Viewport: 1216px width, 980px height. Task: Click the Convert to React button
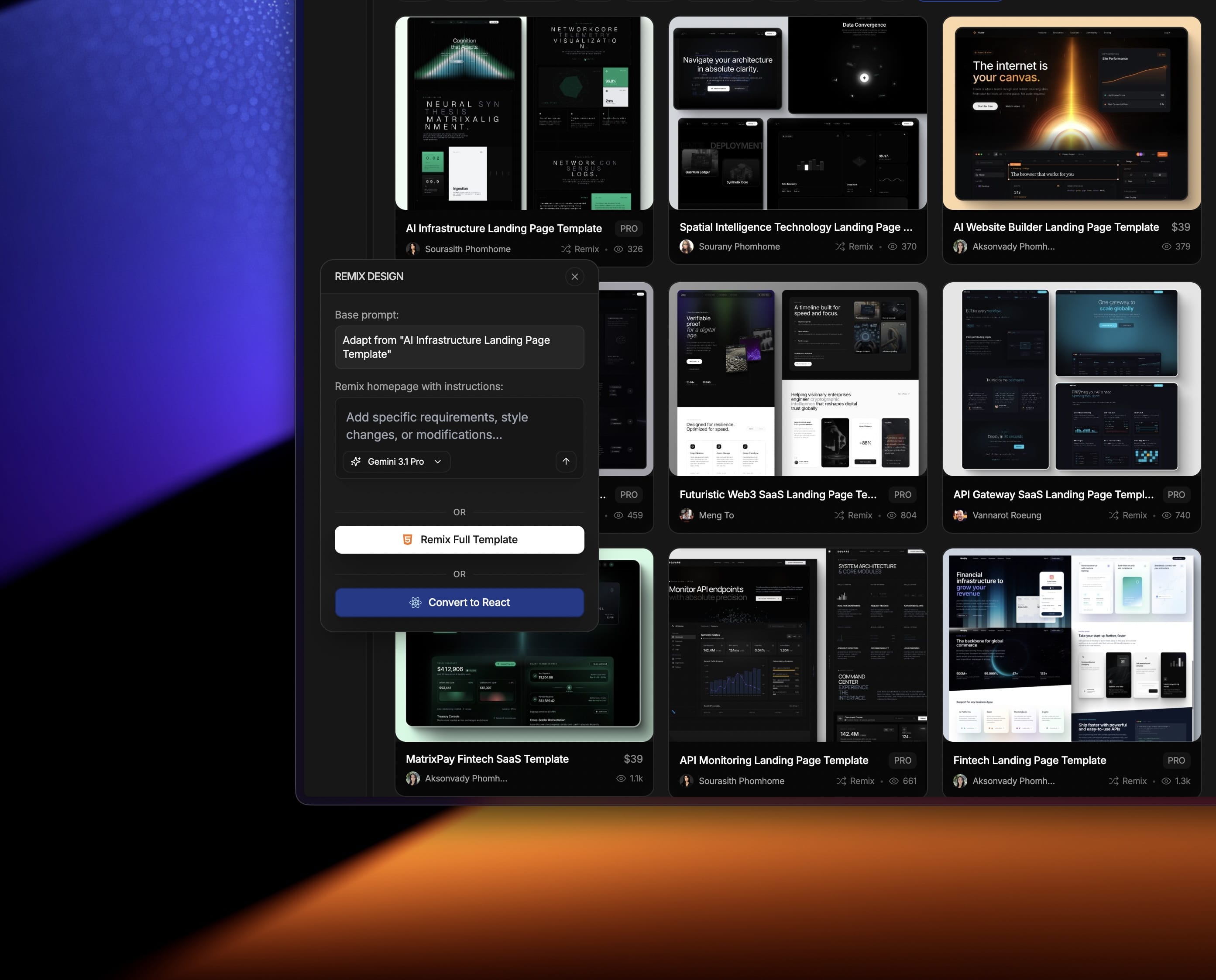pyautogui.click(x=459, y=602)
